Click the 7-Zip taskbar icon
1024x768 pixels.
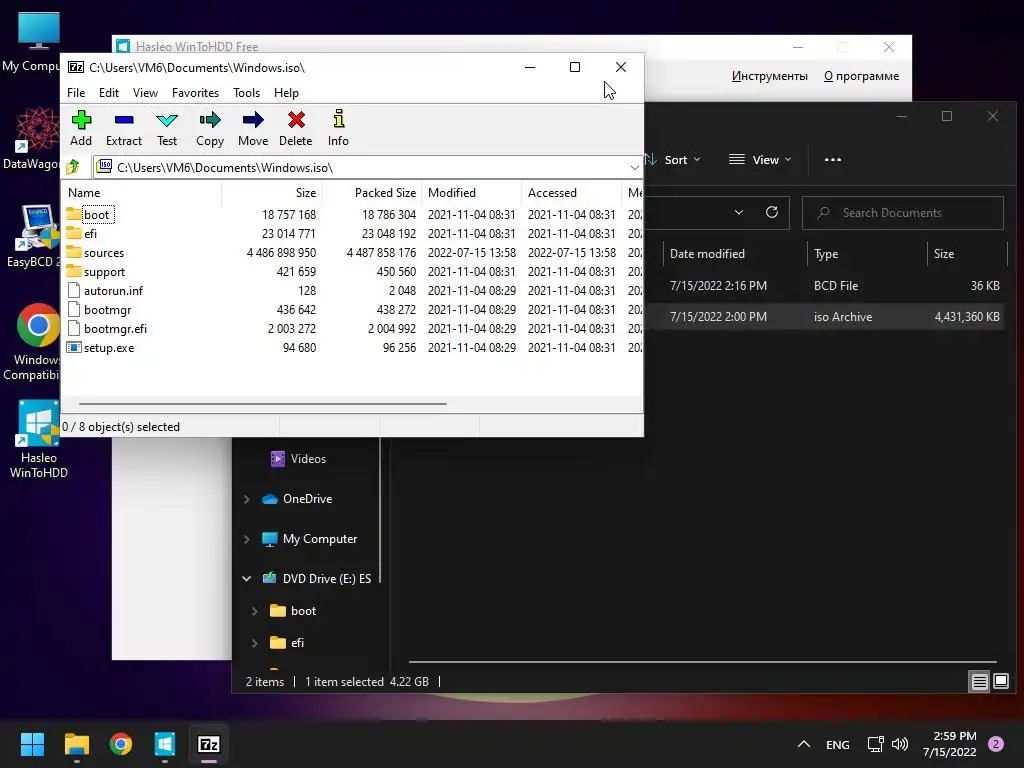[209, 744]
